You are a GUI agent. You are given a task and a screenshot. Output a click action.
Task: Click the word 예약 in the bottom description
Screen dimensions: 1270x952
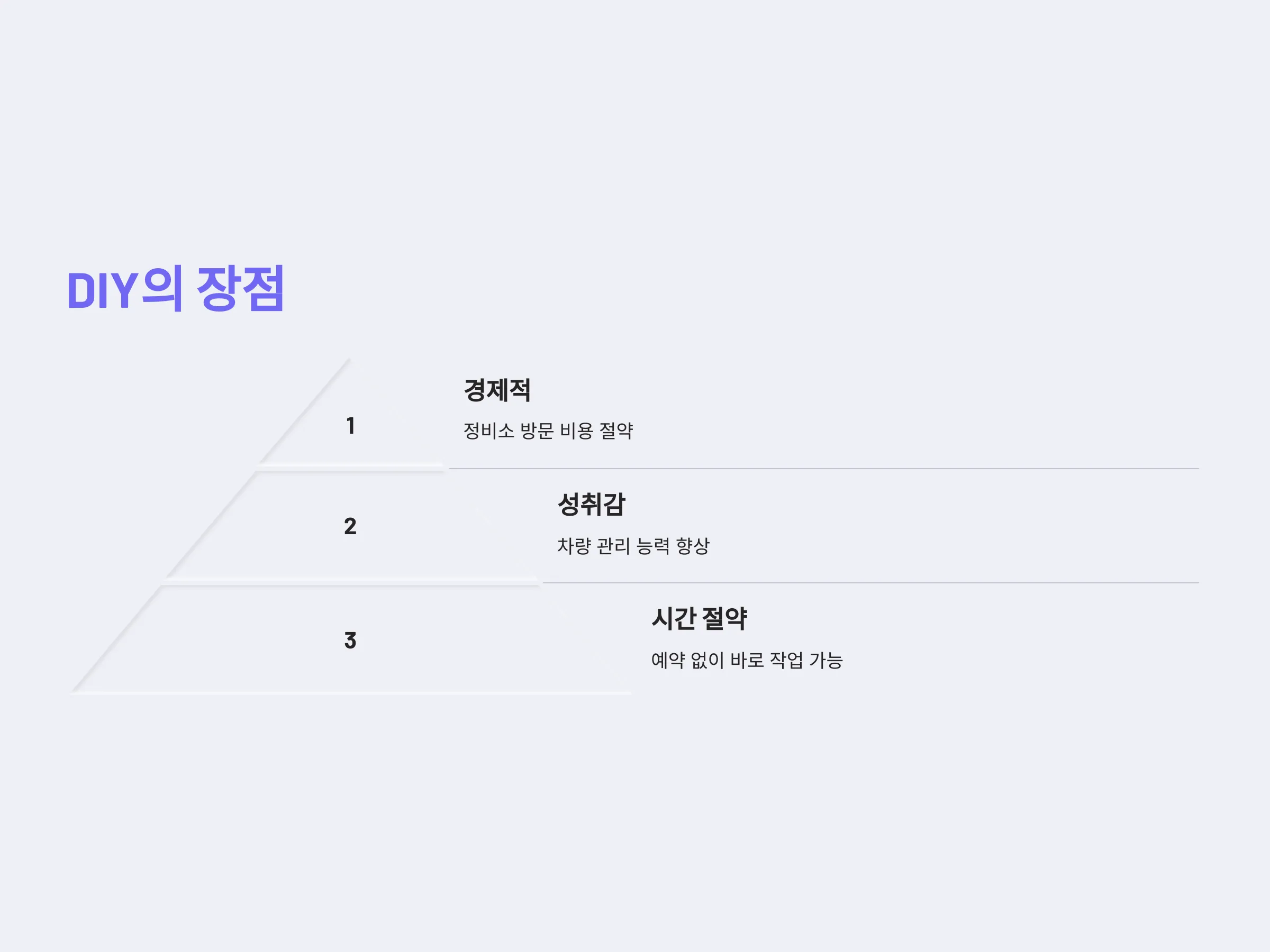click(668, 660)
